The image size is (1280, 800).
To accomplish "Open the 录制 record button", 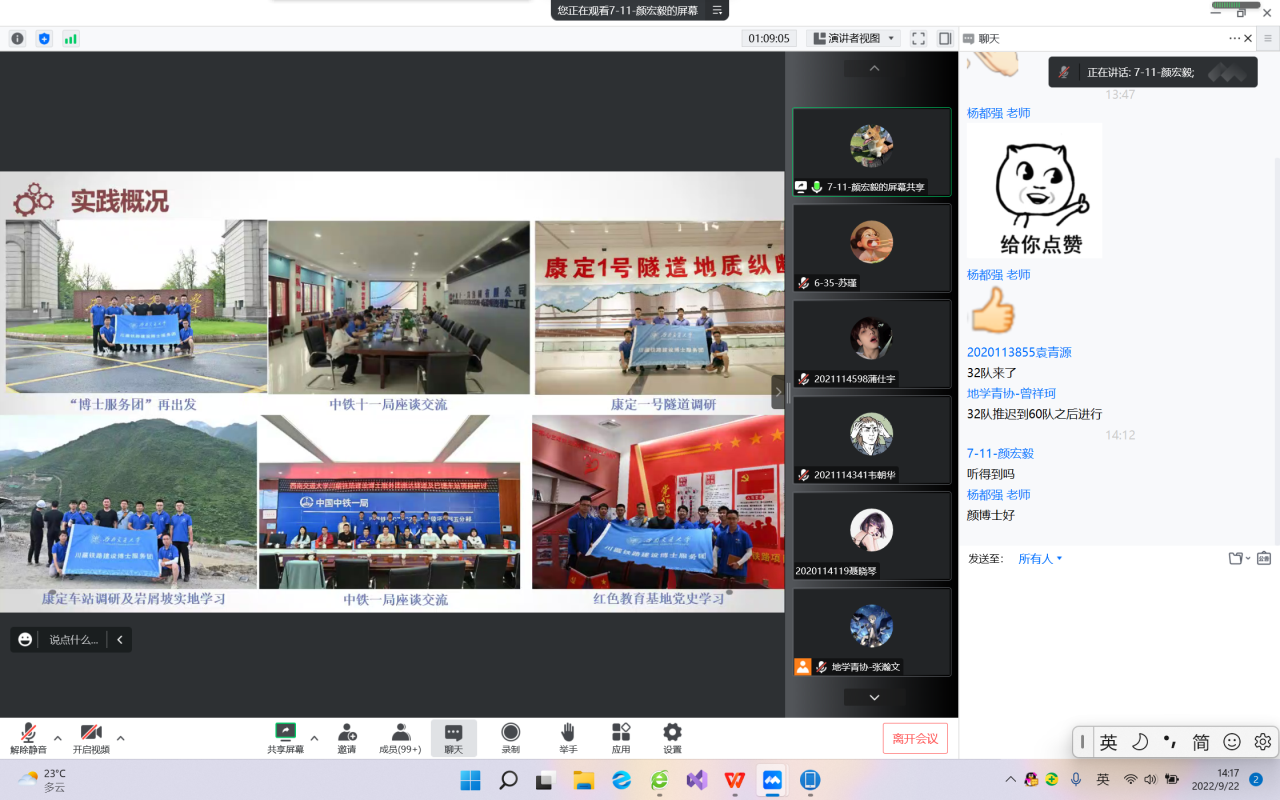I will (510, 737).
